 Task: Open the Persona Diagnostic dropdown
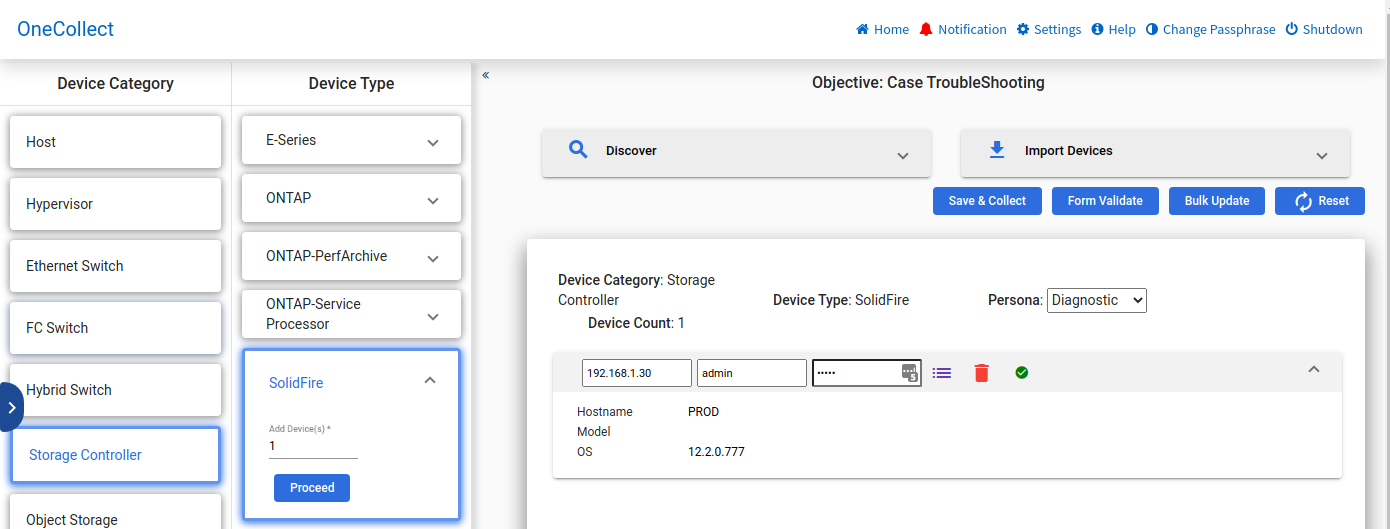point(1097,300)
